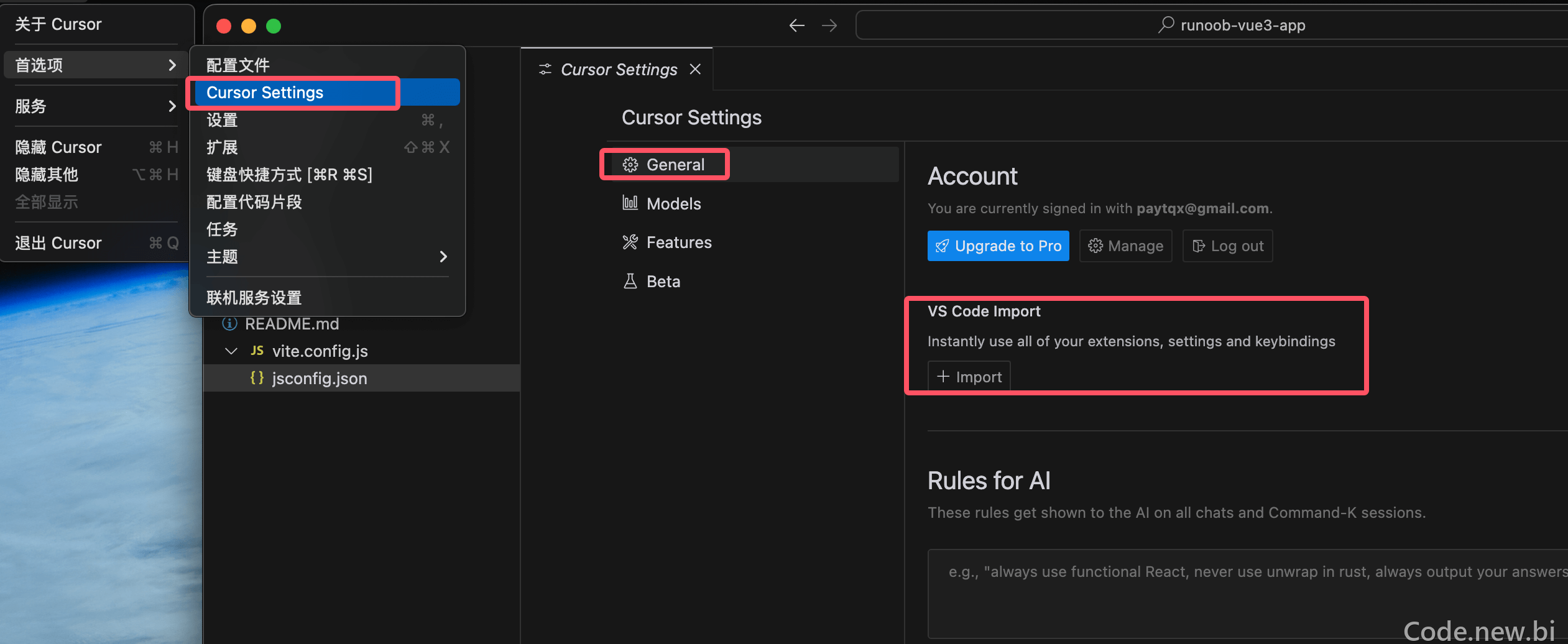Click the plus icon on Import button
This screenshot has height=644, width=1568.
(x=943, y=376)
